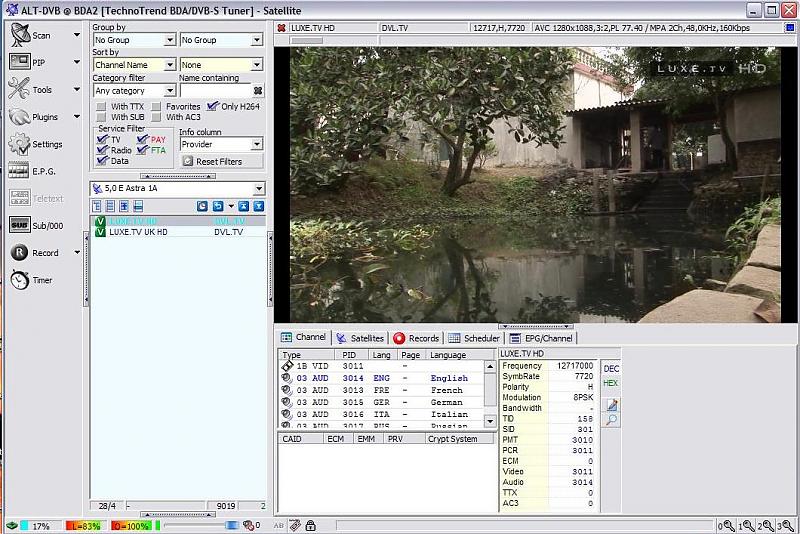Screen dimensions: 800x534
Task: Enable the With TTX checkbox
Action: 101,106
